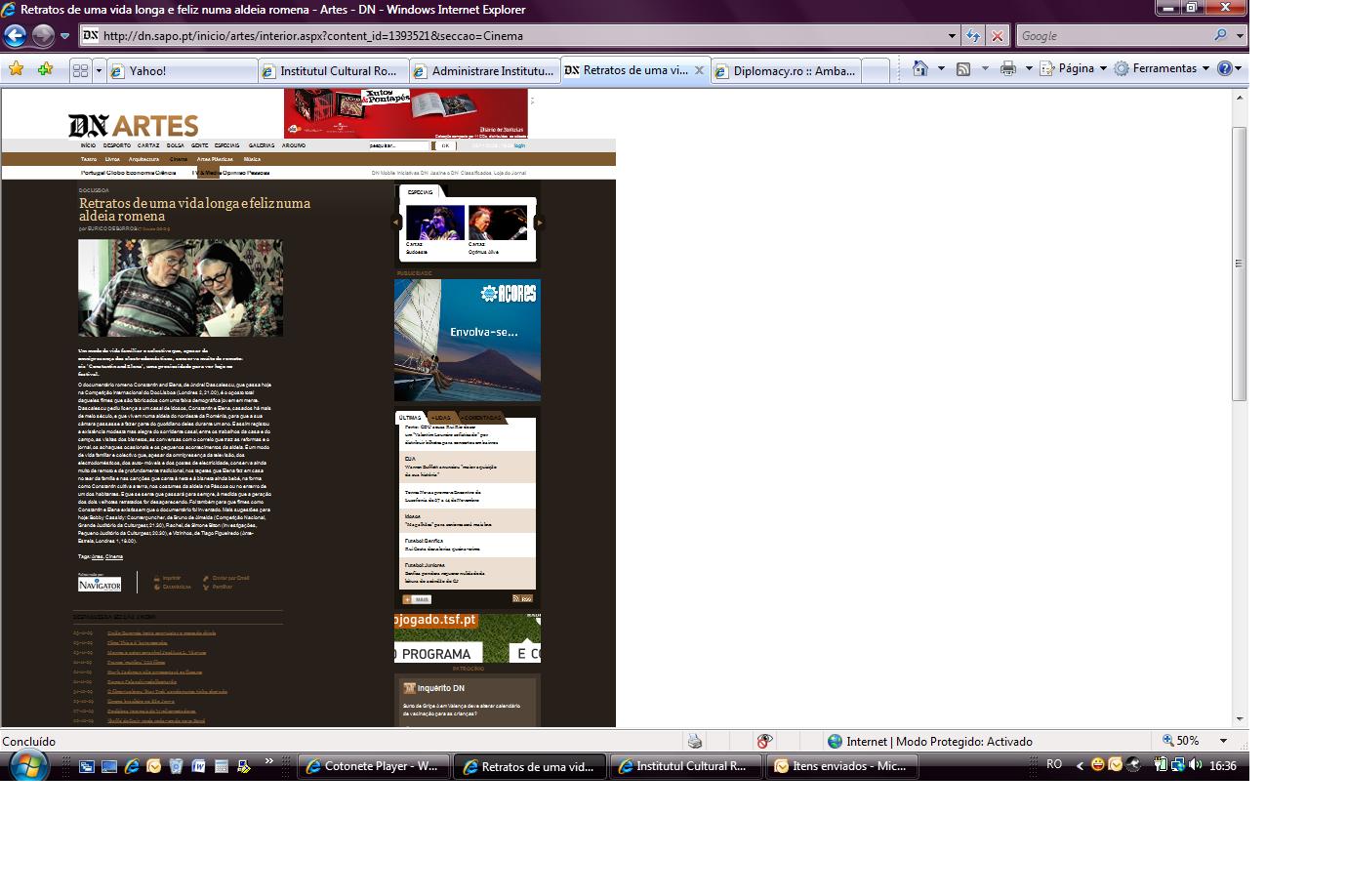This screenshot has height=896, width=1347.
Task: Open the Sudoeste Cartaz thumbnail
Action: [x=434, y=224]
